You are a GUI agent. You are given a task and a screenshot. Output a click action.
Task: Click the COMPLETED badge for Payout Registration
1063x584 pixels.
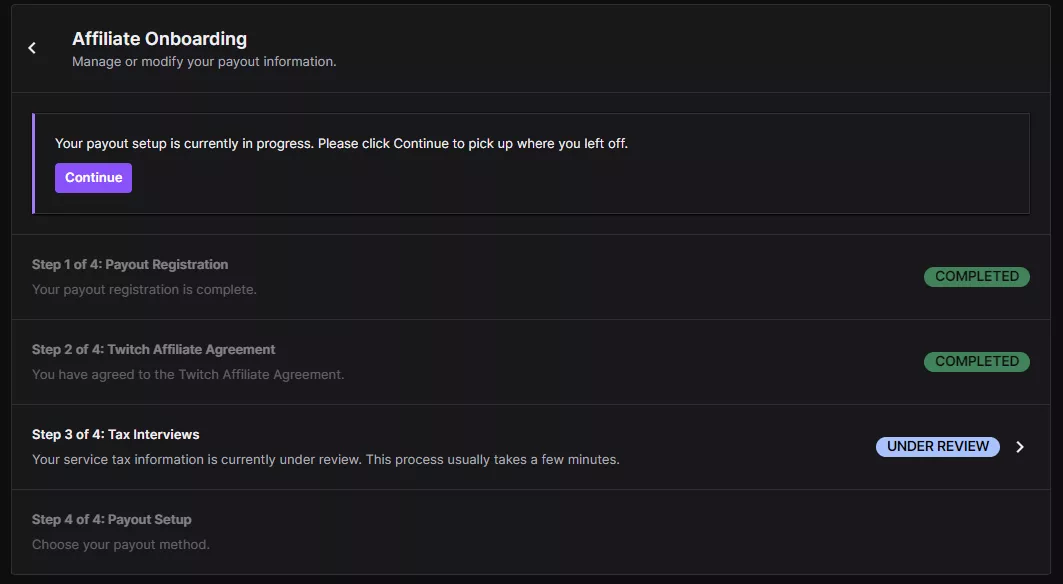click(x=976, y=276)
